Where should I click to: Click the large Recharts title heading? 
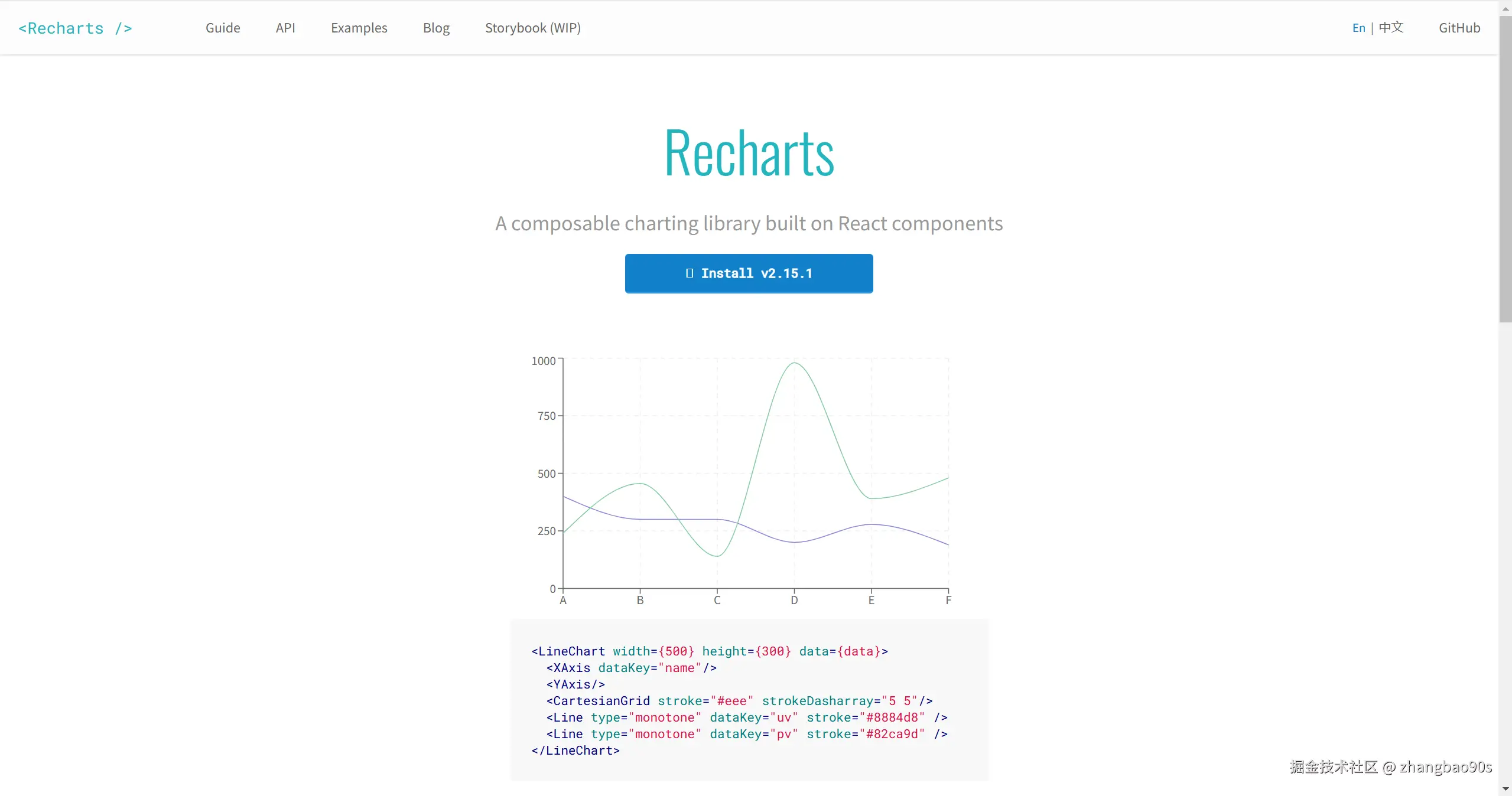pos(749,153)
